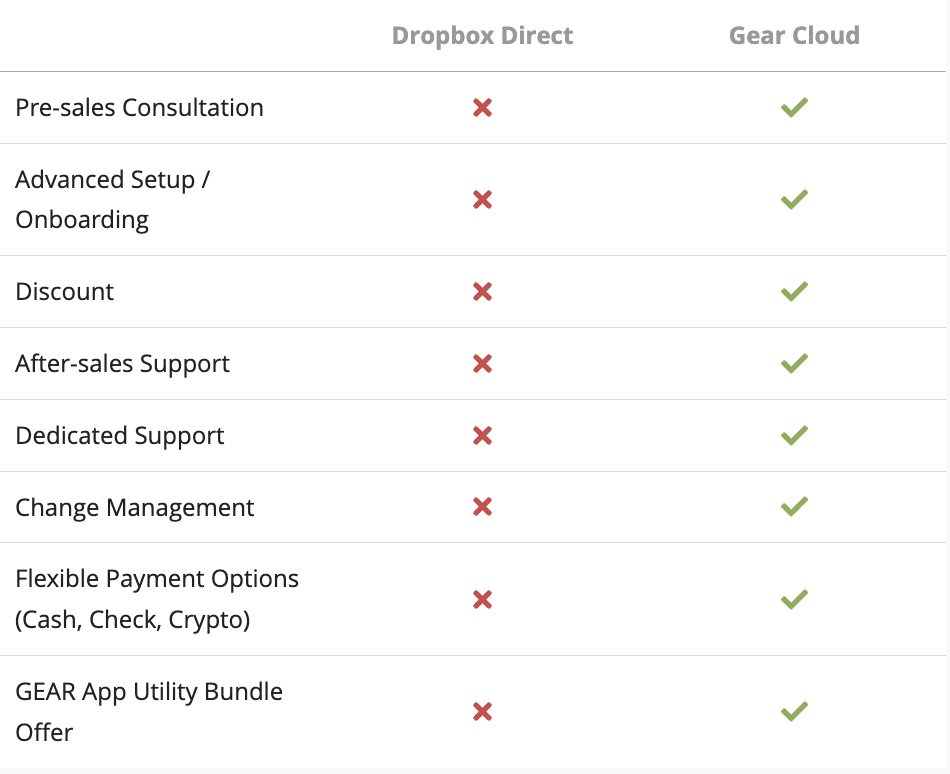The image size is (950, 774).
Task: Select the Change Management label
Action: point(135,508)
